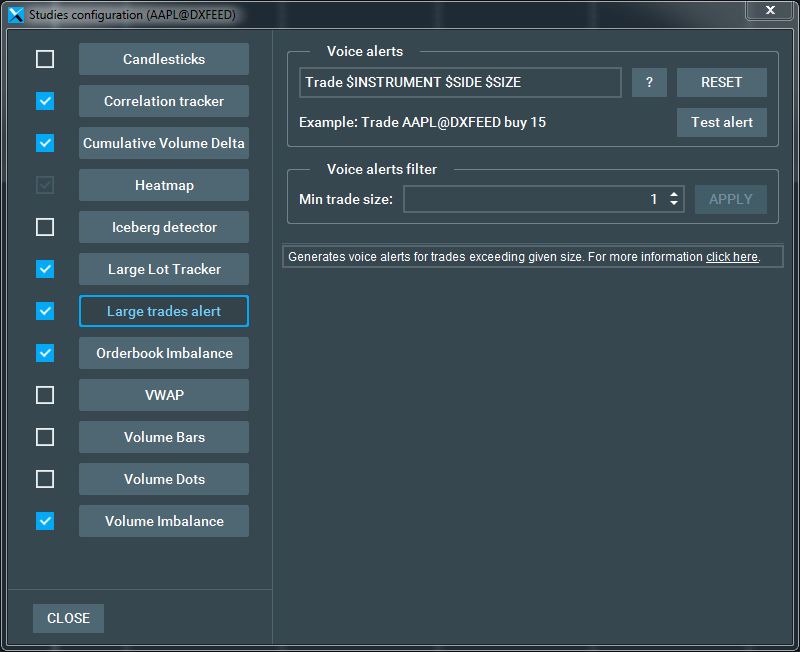Screen dimensions: 800x652
Task: Disable the Correlation tracker study
Action: pyautogui.click(x=44, y=101)
